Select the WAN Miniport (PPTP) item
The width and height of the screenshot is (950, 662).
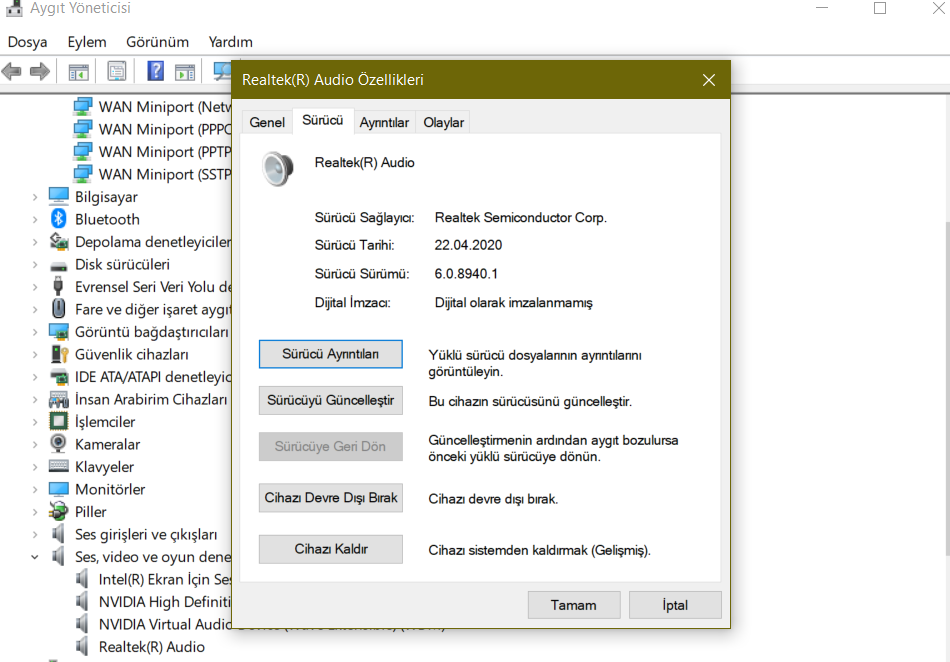click(x=165, y=152)
